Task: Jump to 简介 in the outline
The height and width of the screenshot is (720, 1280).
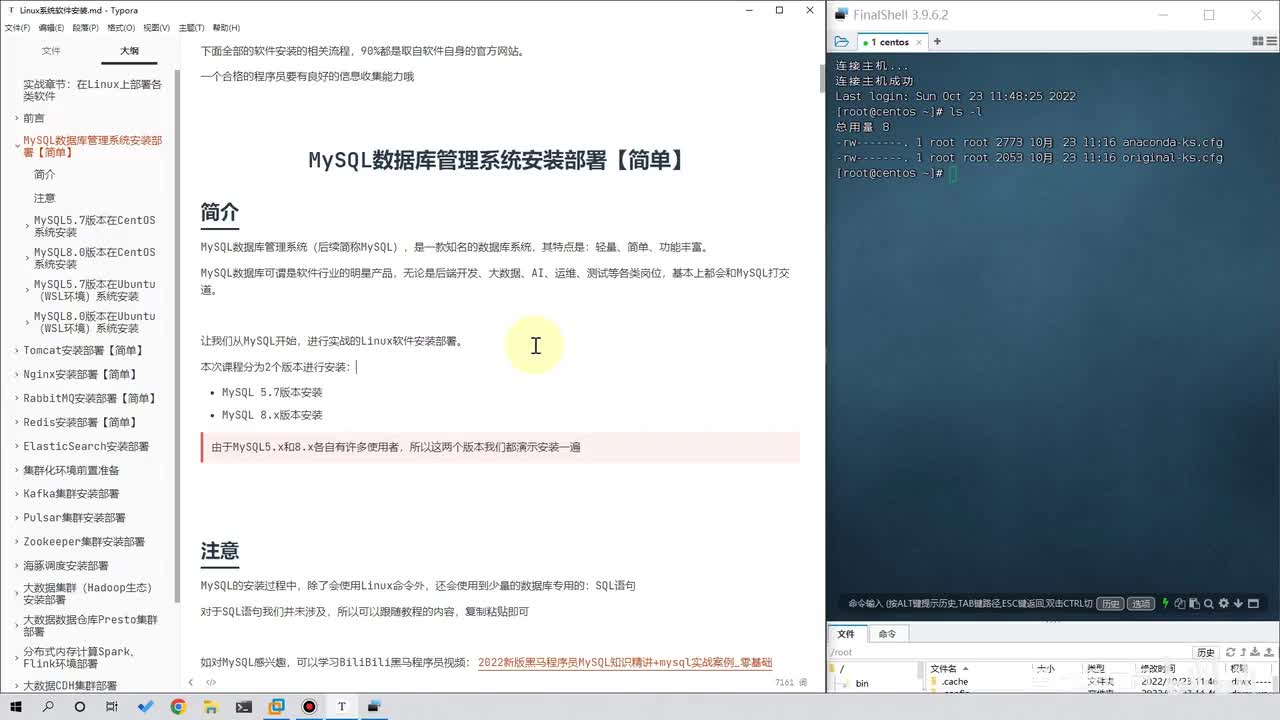Action: click(44, 174)
